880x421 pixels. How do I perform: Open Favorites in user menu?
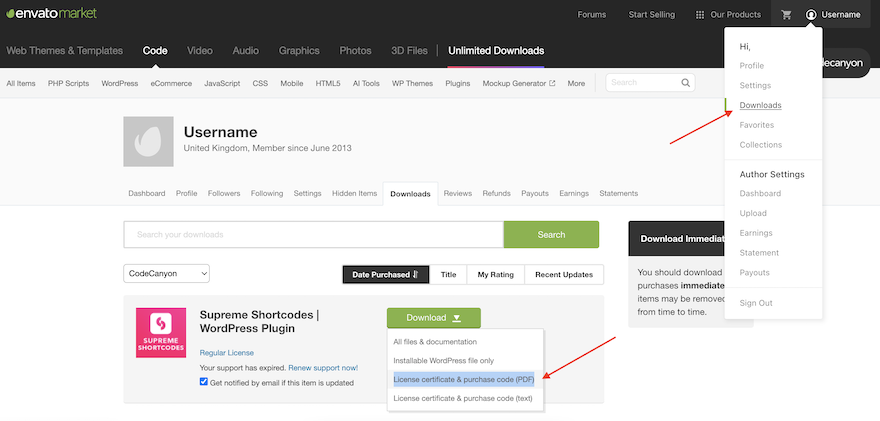[757, 125]
